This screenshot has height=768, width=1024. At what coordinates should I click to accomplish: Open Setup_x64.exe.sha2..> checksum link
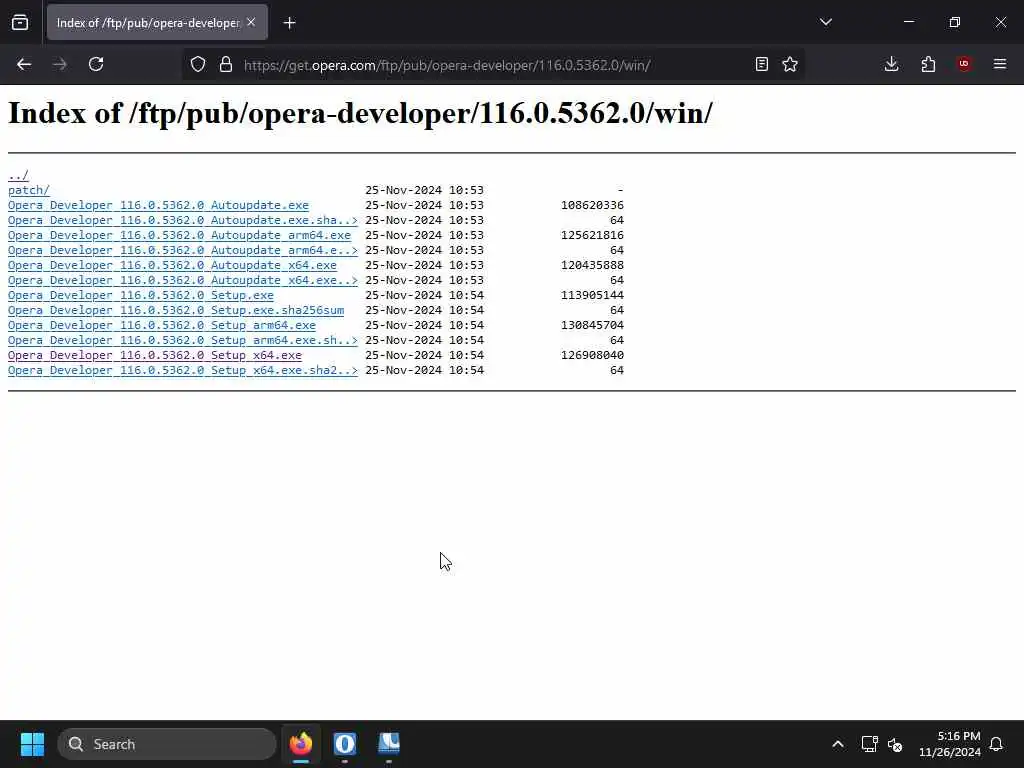[183, 370]
